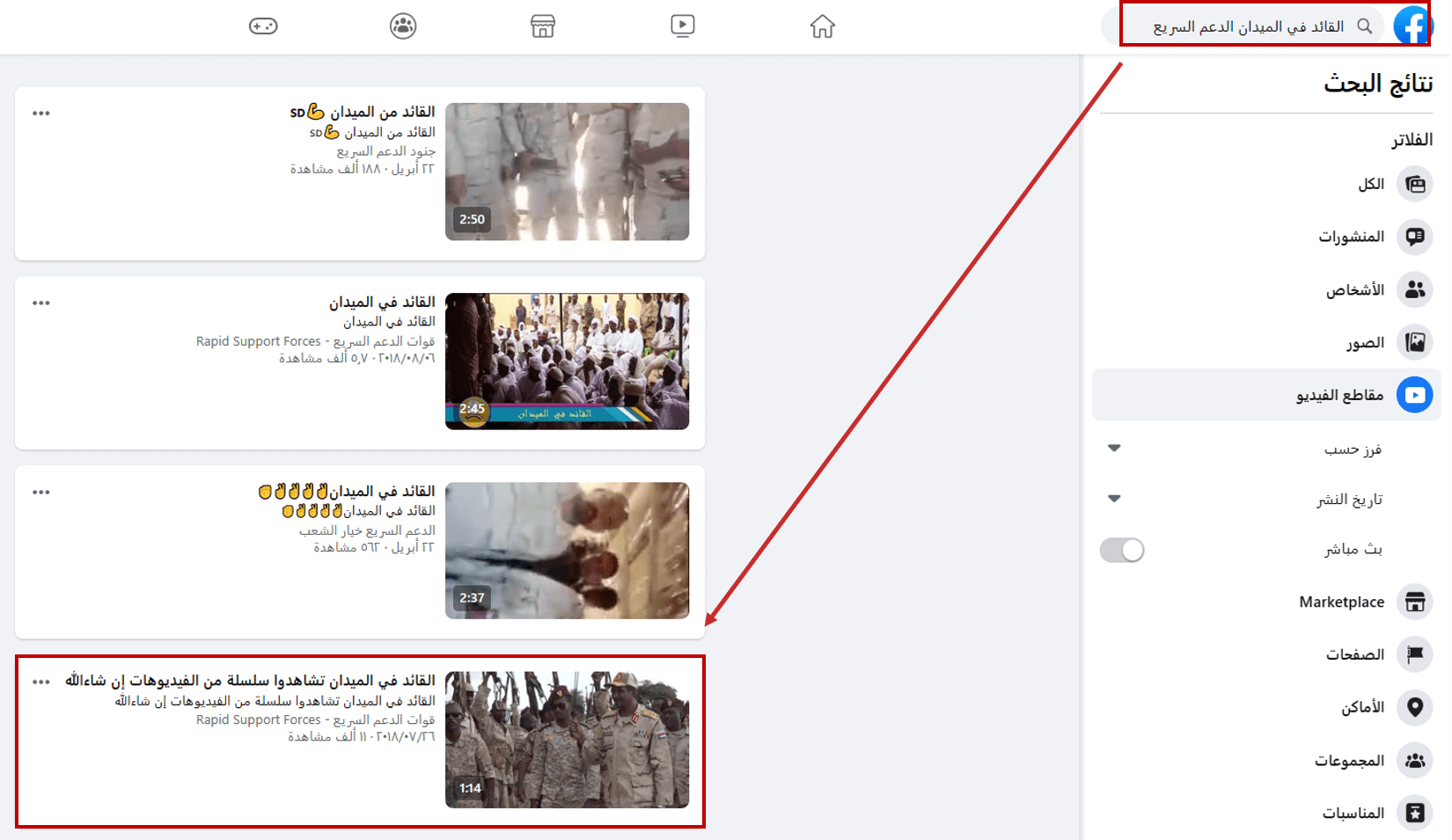Open the Marketplace icon in top bar

pos(543,26)
